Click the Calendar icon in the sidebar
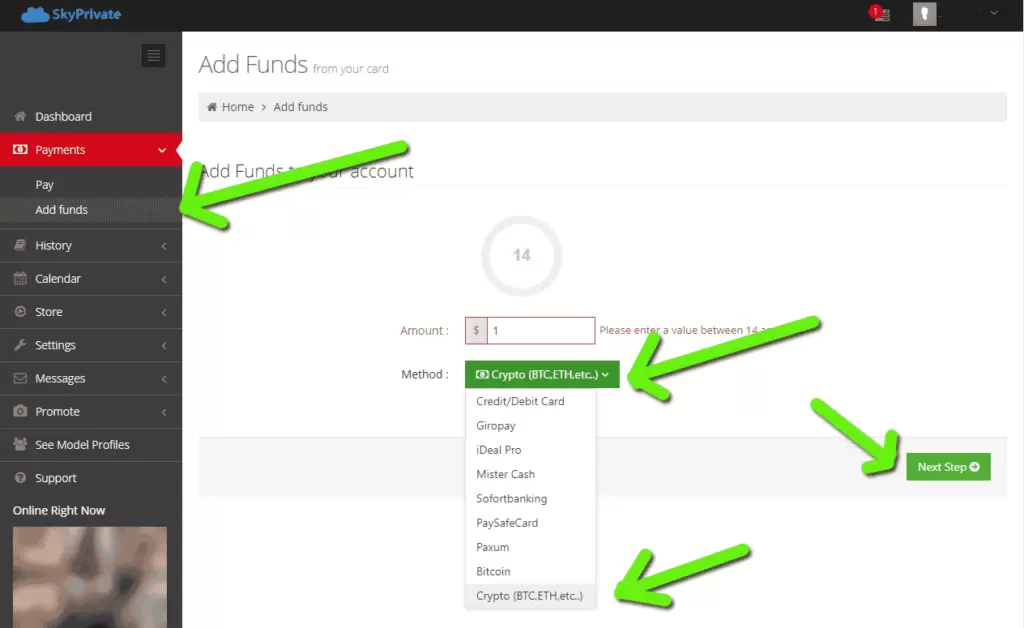The width and height of the screenshot is (1024, 628). point(20,279)
